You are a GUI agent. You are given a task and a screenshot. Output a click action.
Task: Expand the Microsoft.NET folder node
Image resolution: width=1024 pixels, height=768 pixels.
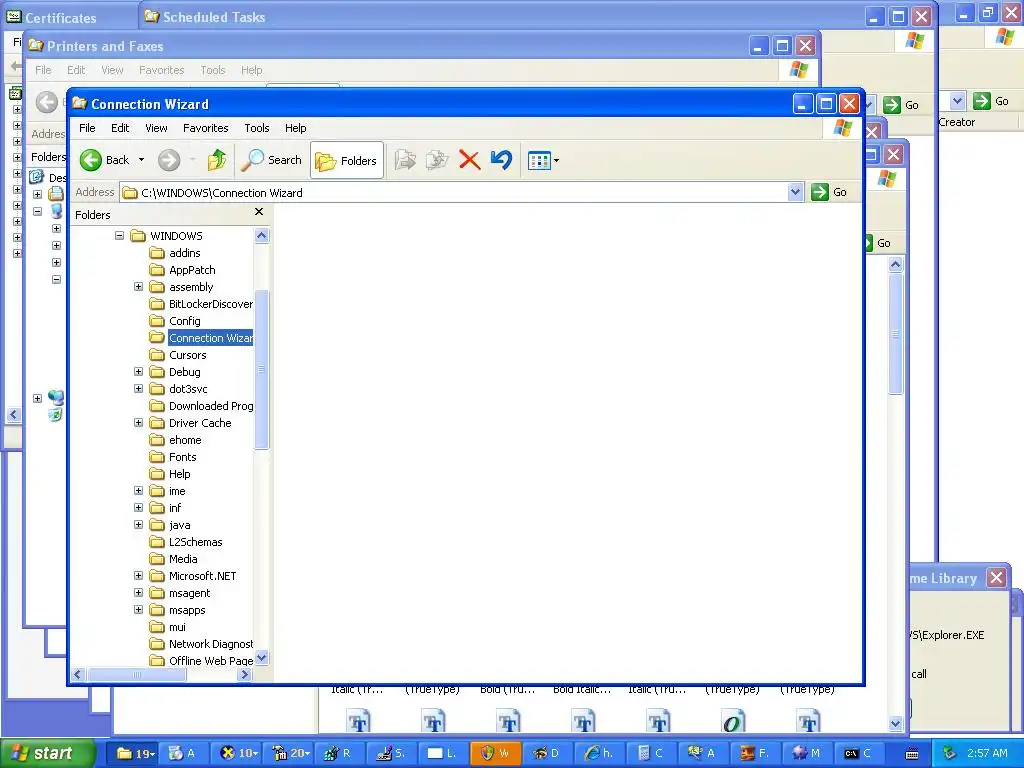coord(138,575)
